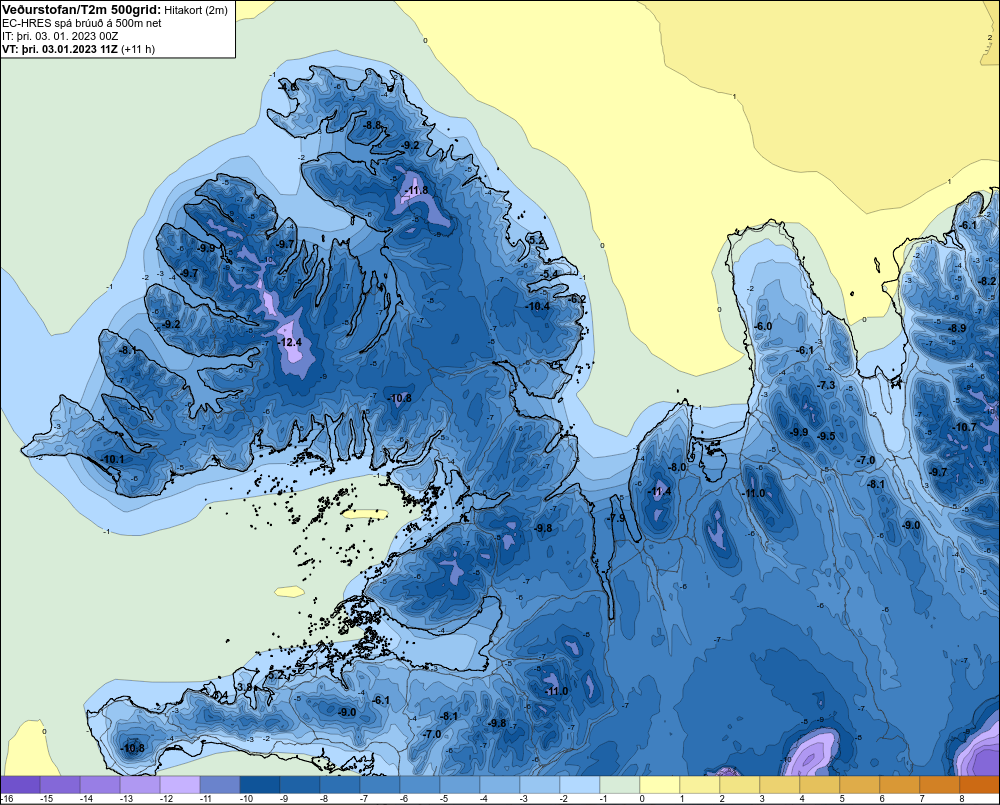The height and width of the screenshot is (805, 1000).
Task: Click the -5.4 temperature label
Action: coord(550,274)
